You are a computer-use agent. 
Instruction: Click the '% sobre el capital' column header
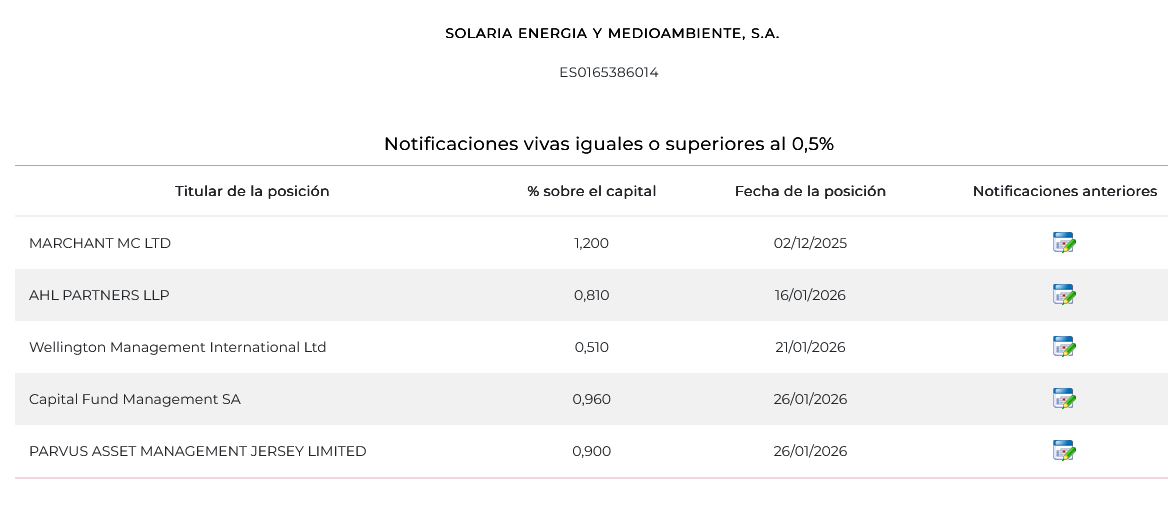click(x=592, y=191)
